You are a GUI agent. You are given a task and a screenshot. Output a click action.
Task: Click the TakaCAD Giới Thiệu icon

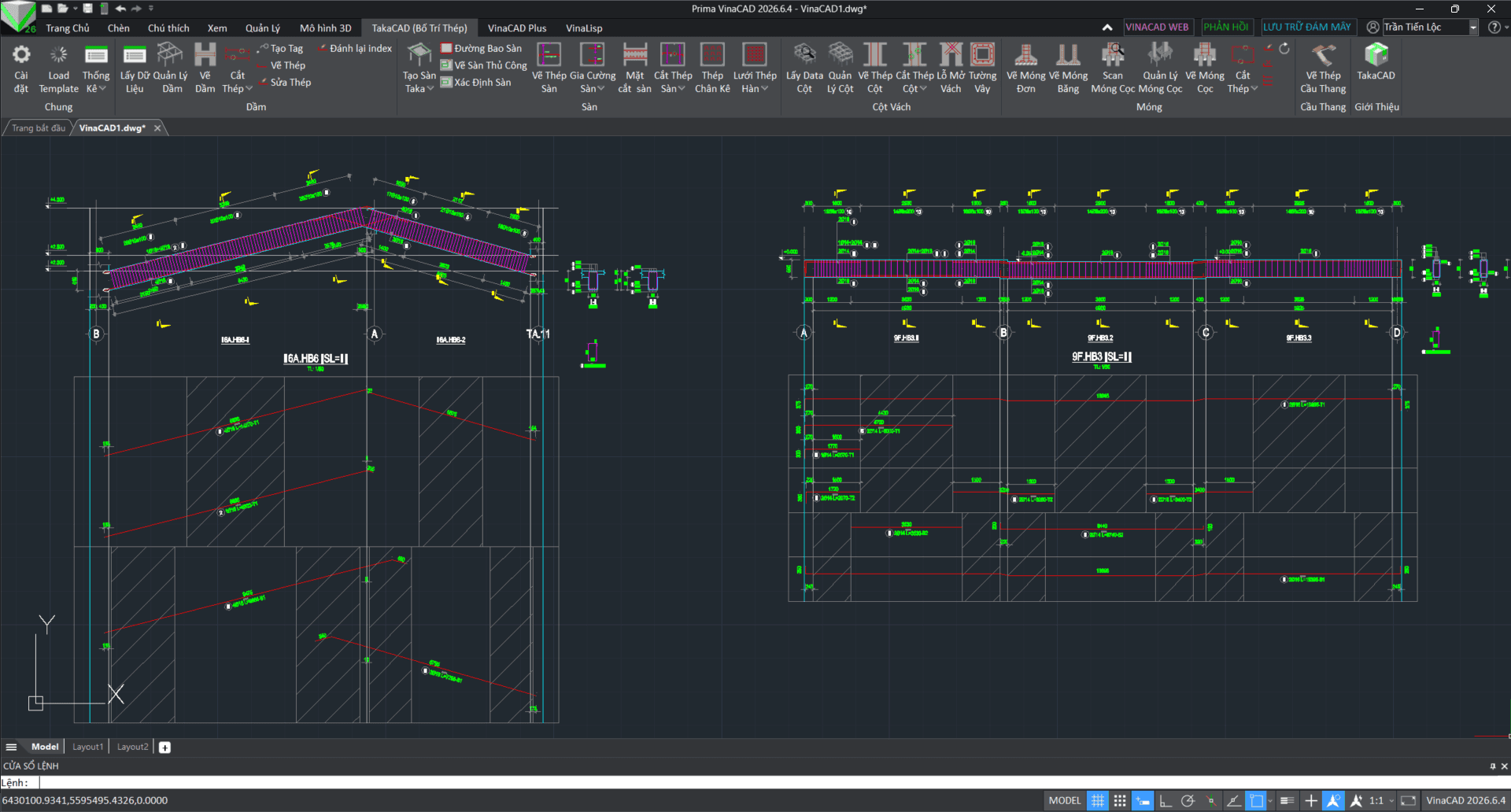(x=1376, y=55)
